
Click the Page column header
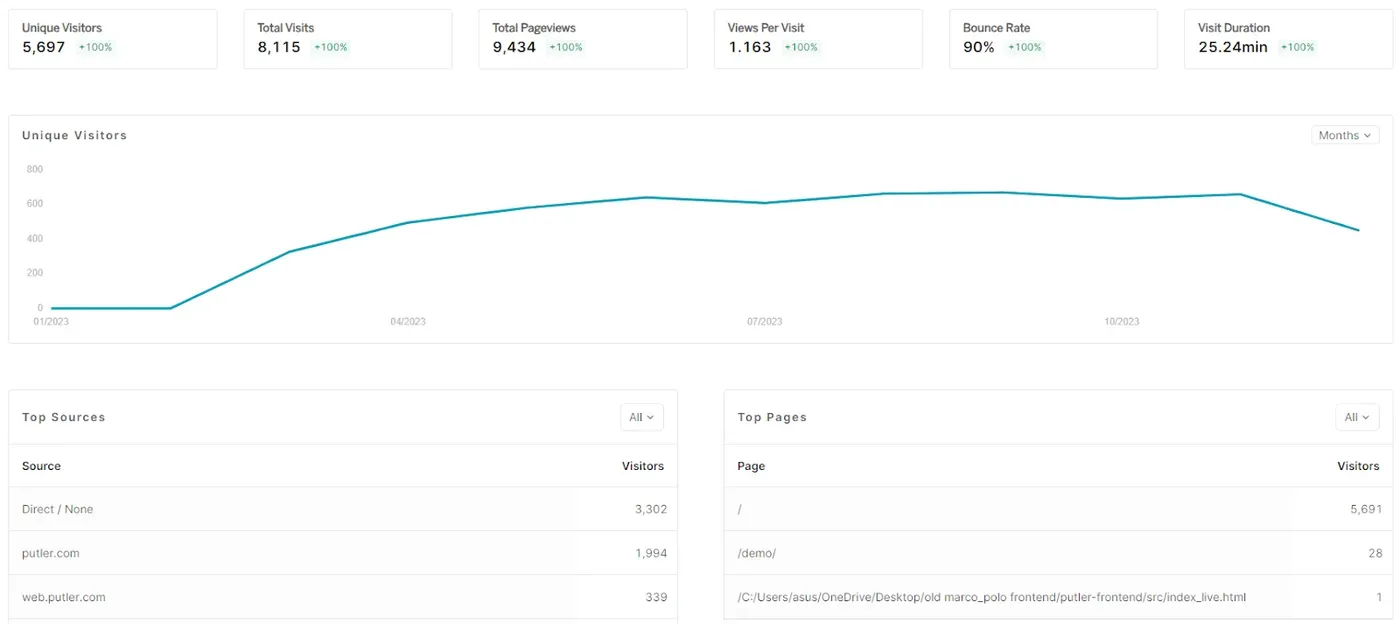pos(751,466)
